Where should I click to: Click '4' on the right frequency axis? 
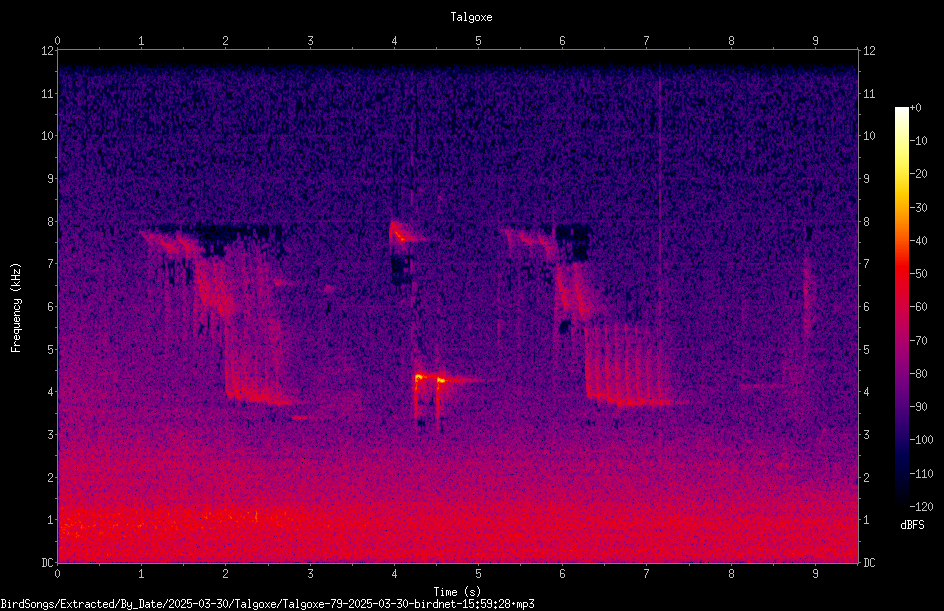(x=866, y=392)
